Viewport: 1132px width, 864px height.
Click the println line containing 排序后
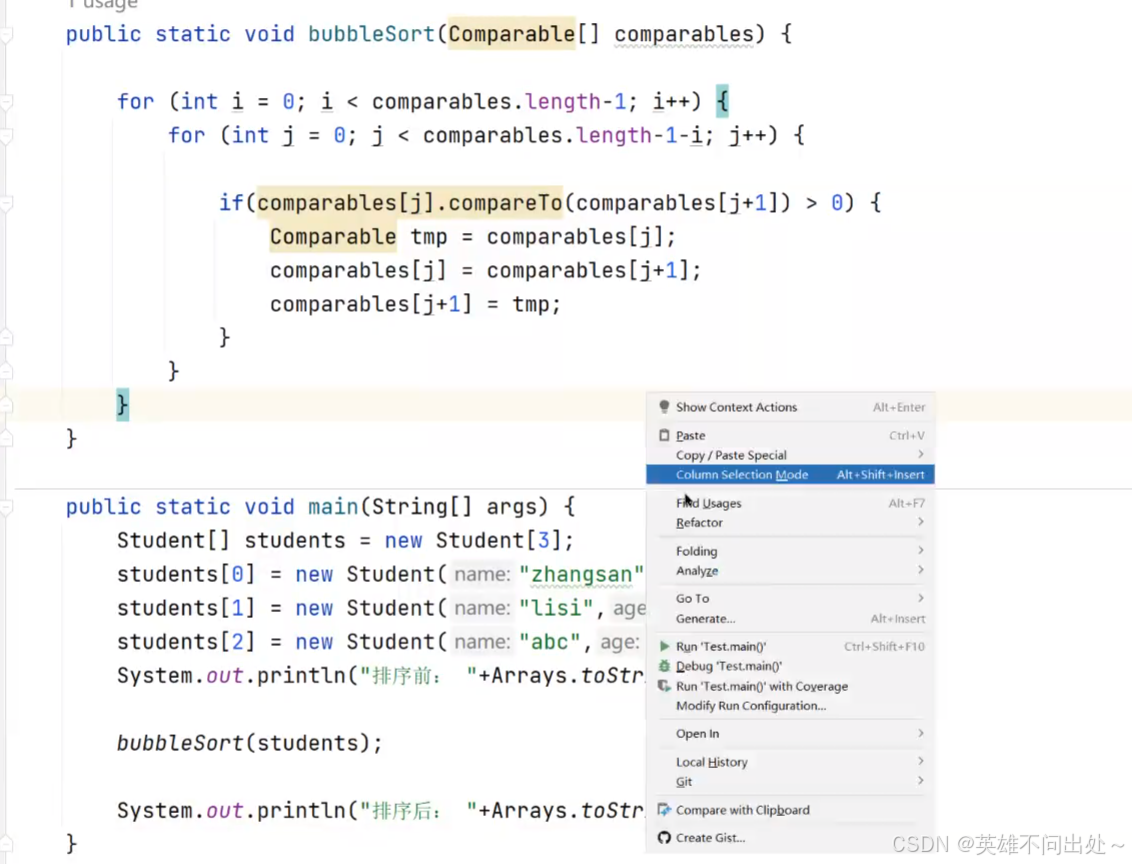pos(380,811)
